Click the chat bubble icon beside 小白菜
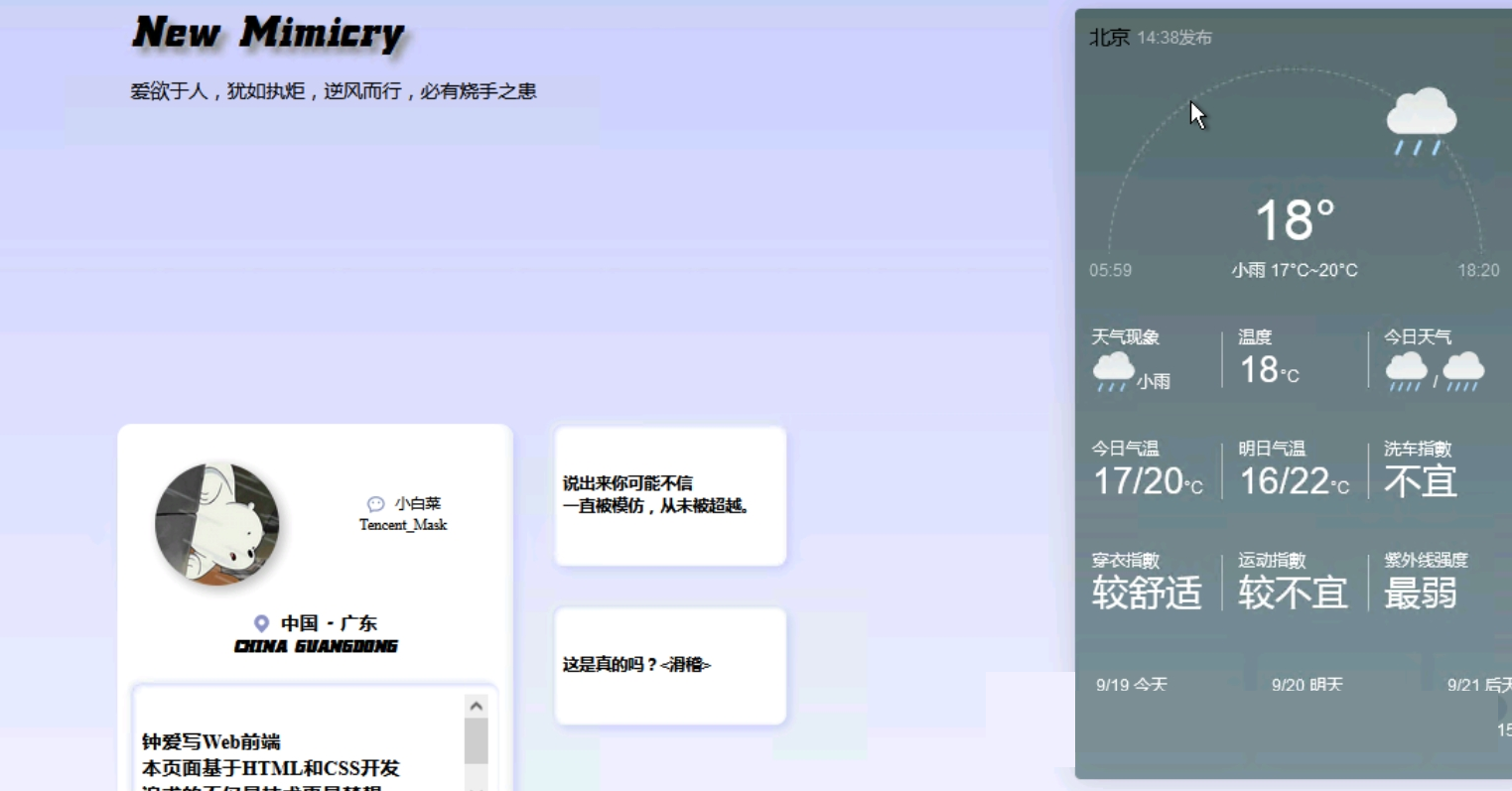 tap(375, 504)
